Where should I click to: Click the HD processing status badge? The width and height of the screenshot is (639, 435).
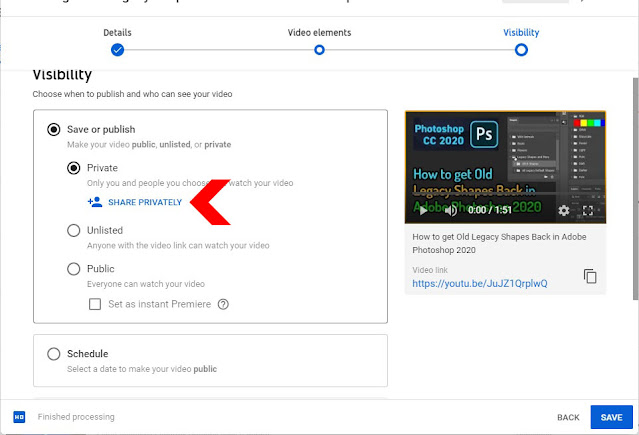pyautogui.click(x=19, y=417)
